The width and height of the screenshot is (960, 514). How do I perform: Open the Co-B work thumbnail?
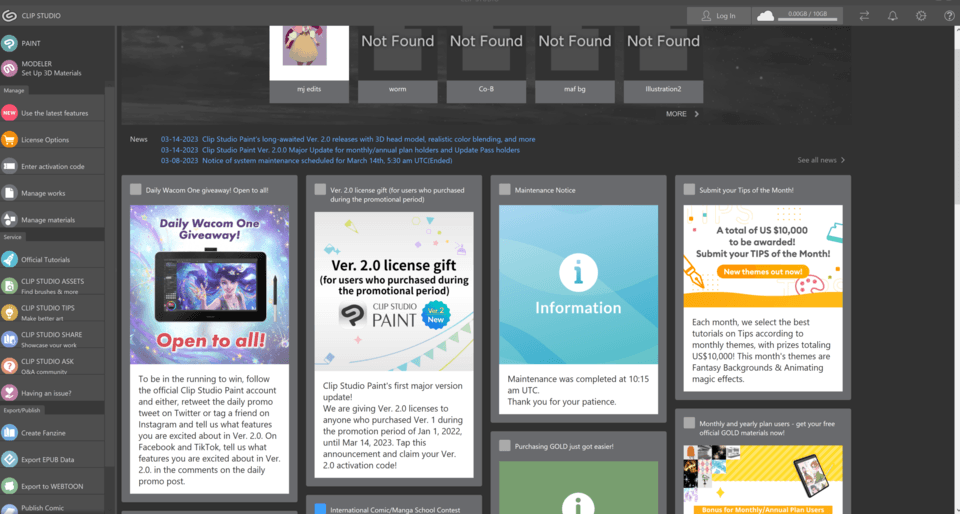[x=486, y=53]
